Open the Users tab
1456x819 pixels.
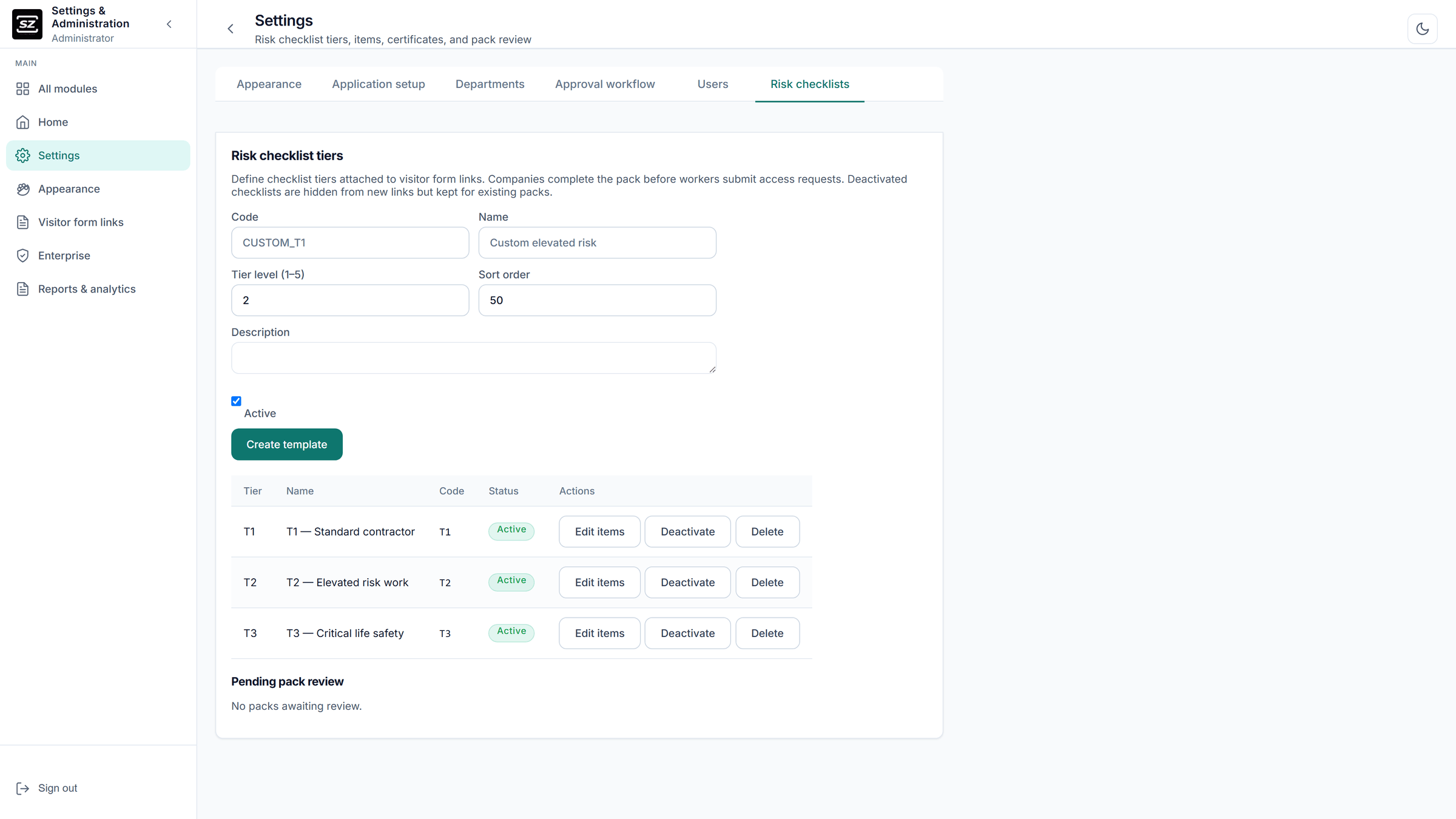pyautogui.click(x=712, y=84)
